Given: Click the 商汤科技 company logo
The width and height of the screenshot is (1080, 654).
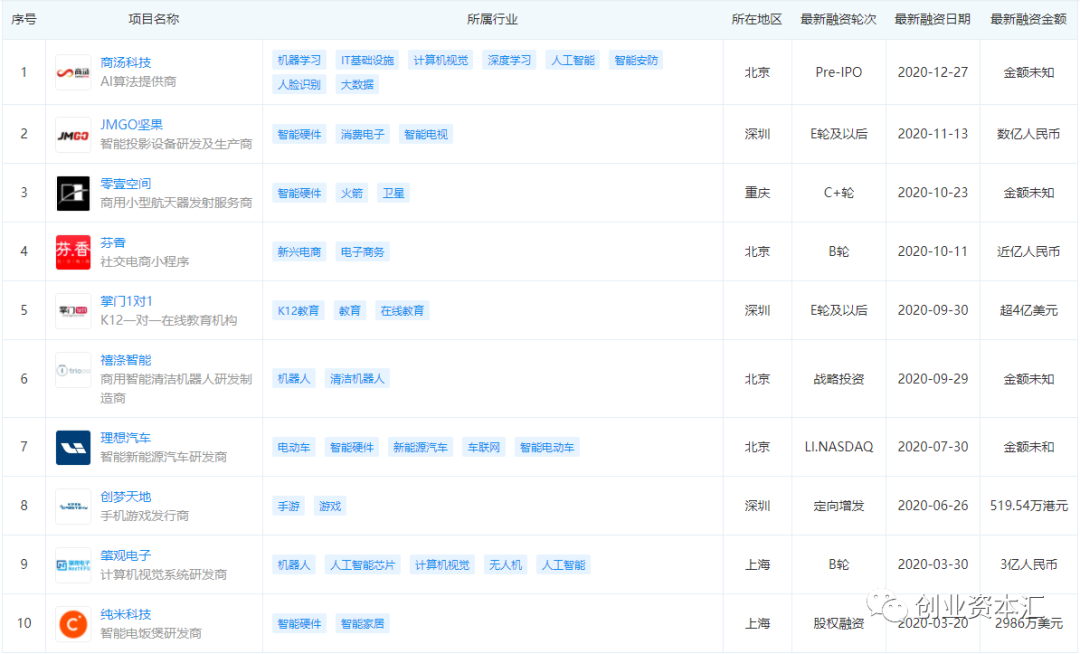Looking at the screenshot, I should 73,72.
